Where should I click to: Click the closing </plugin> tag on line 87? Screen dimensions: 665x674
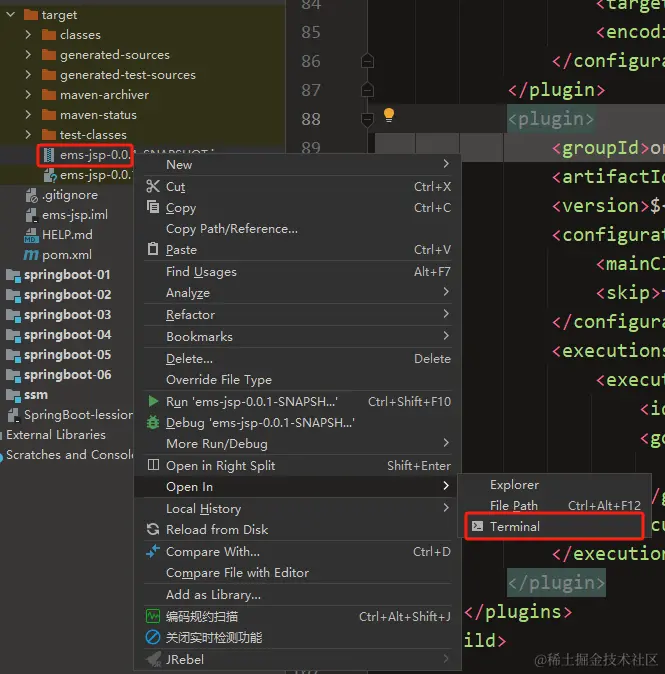pos(556,90)
